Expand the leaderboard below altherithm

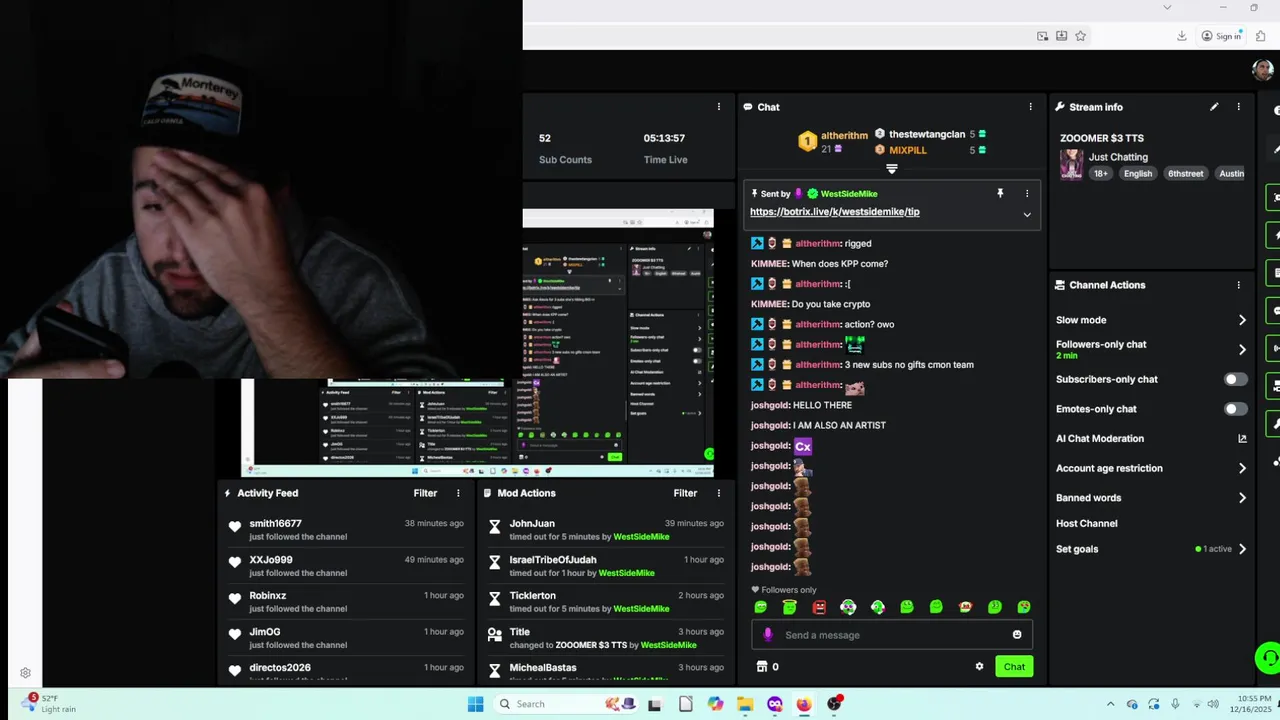pos(892,169)
